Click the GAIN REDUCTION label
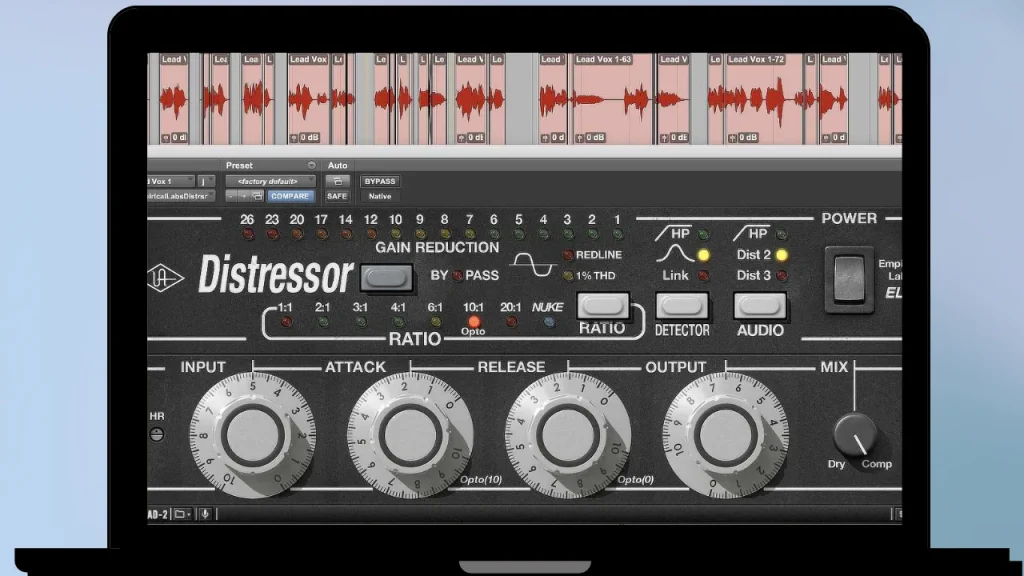 click(437, 248)
